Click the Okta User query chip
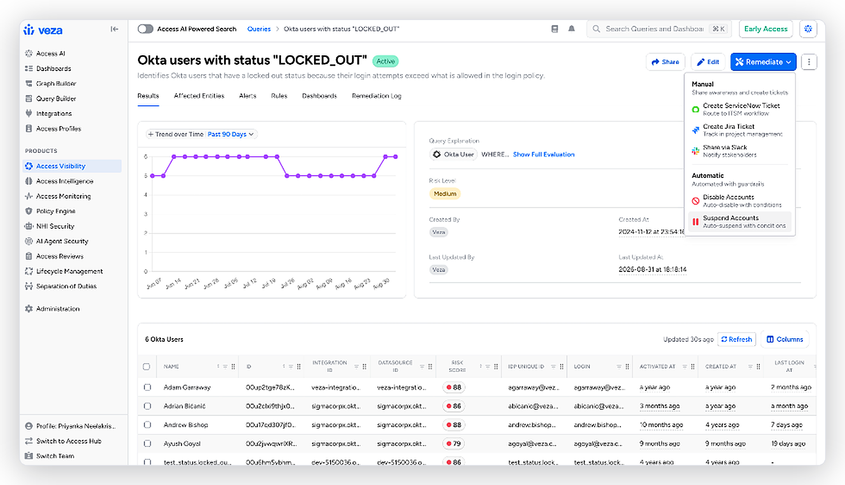This screenshot has height=485, width=845. [x=453, y=155]
